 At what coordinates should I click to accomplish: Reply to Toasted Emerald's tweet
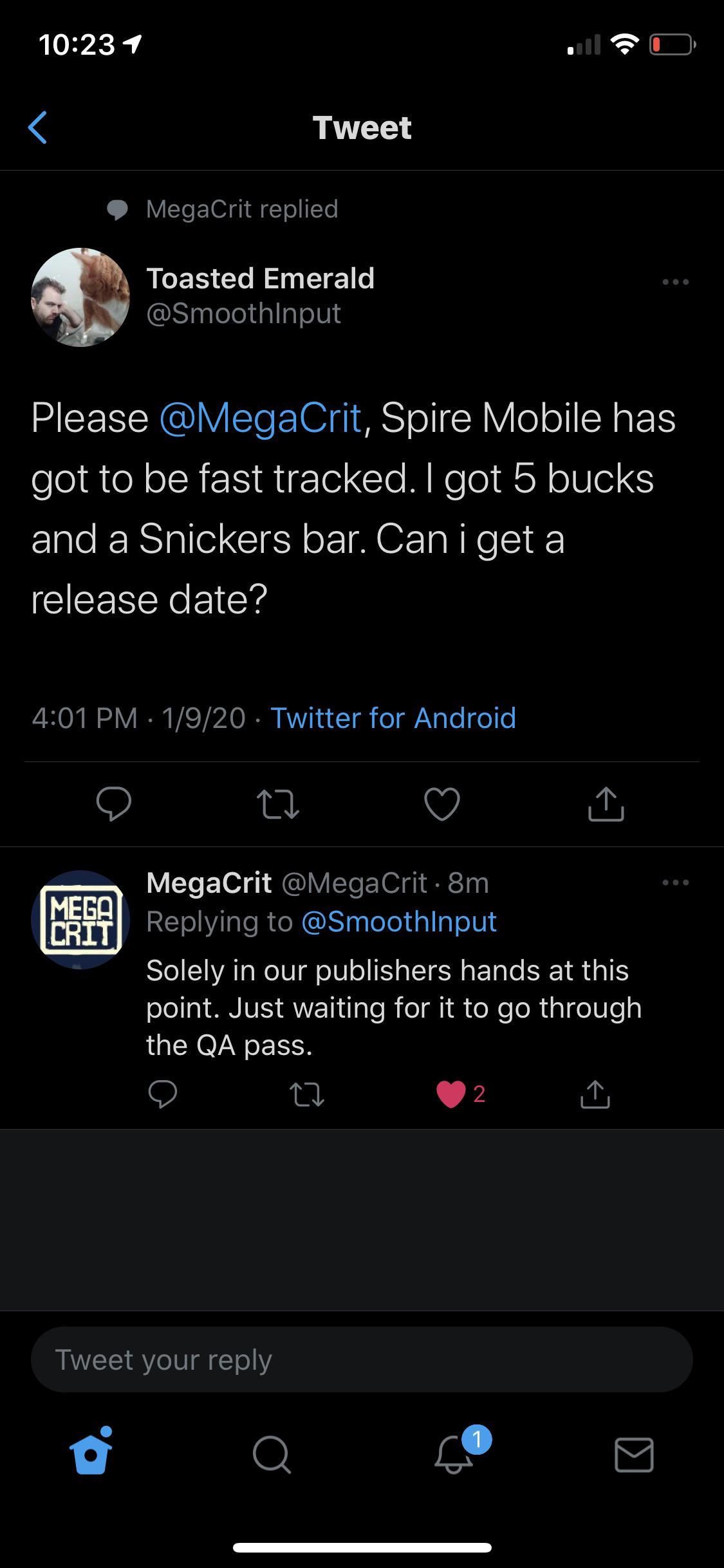tap(115, 803)
